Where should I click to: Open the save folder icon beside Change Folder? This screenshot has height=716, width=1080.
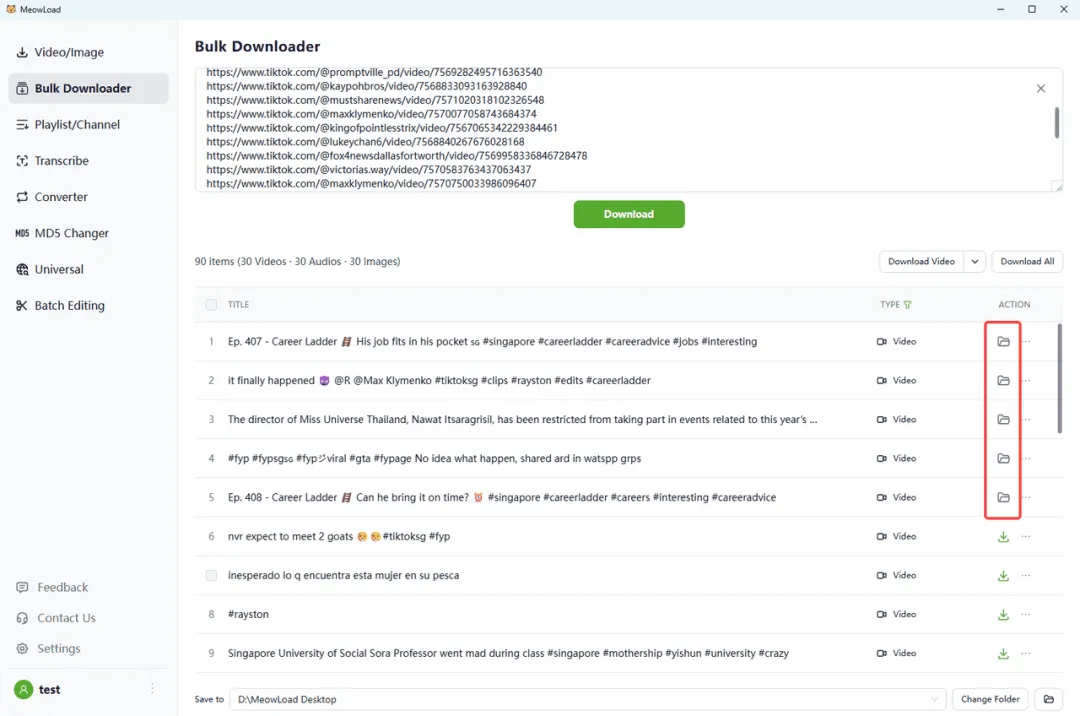(x=1048, y=699)
